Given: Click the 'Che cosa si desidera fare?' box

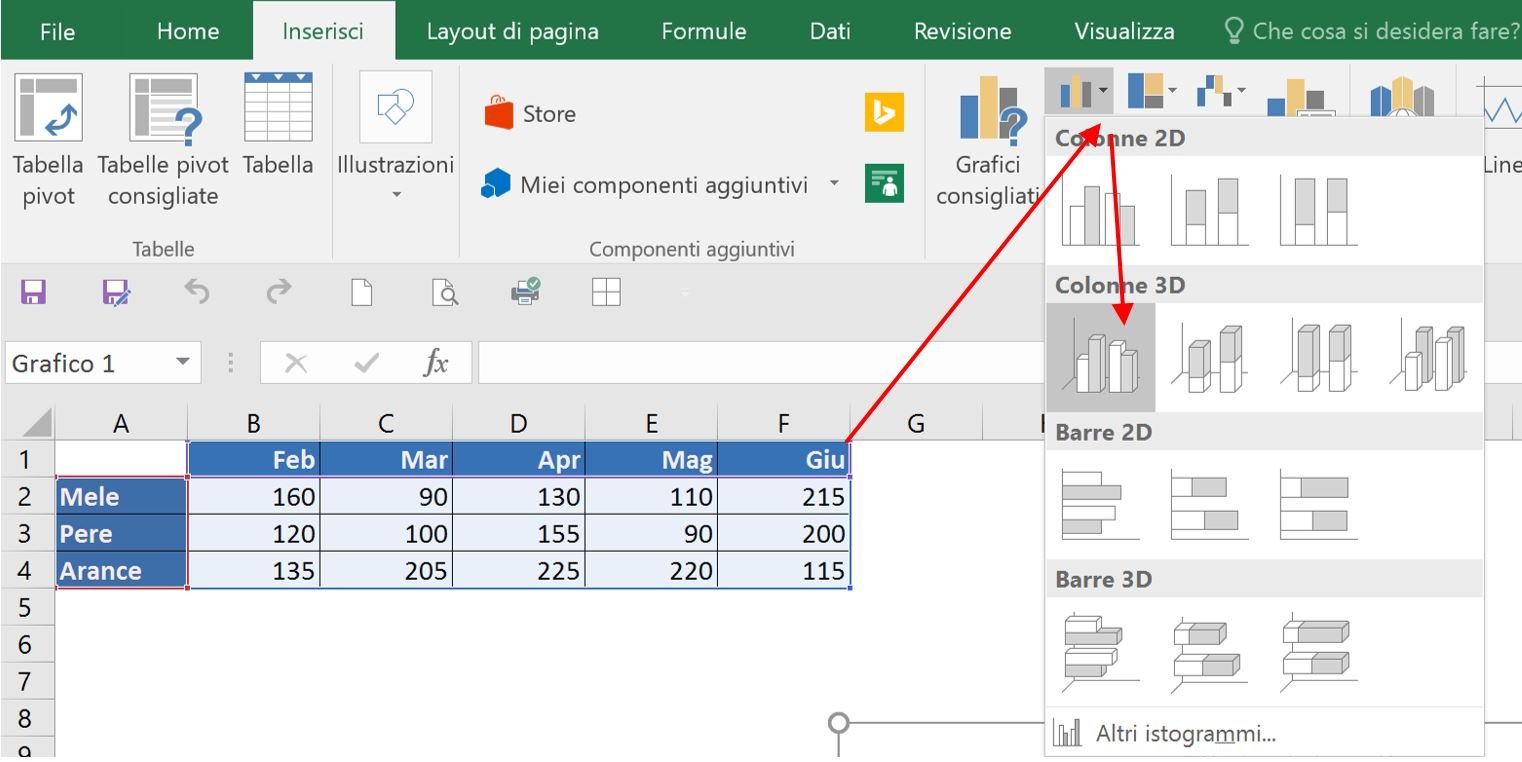Looking at the screenshot, I should [1372, 31].
